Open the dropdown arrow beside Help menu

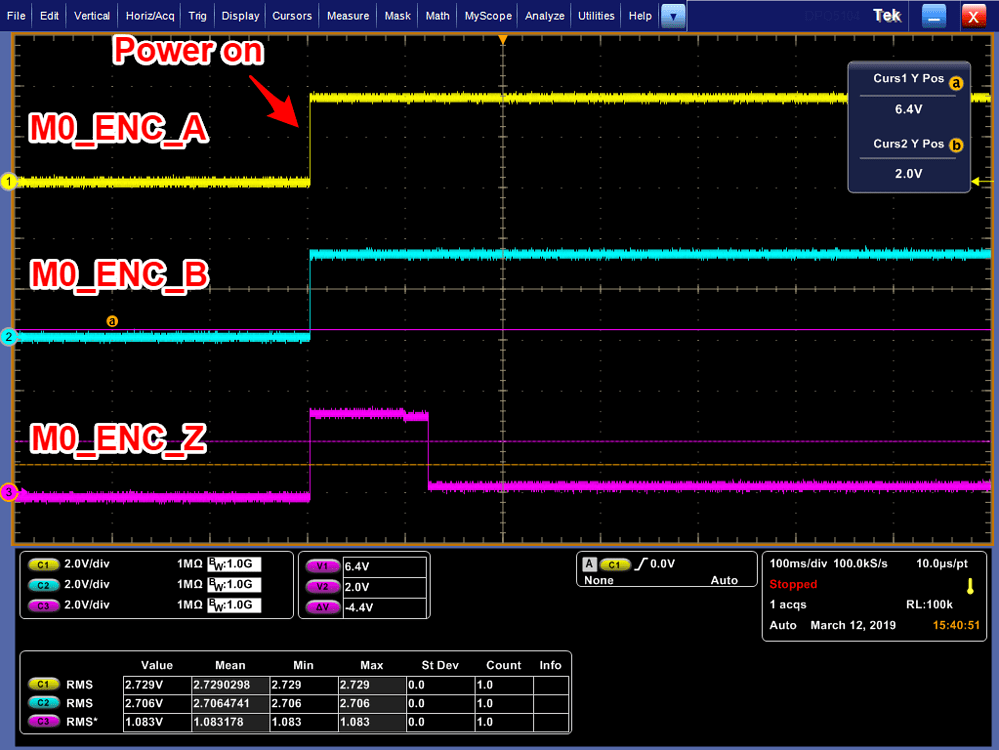coord(671,15)
